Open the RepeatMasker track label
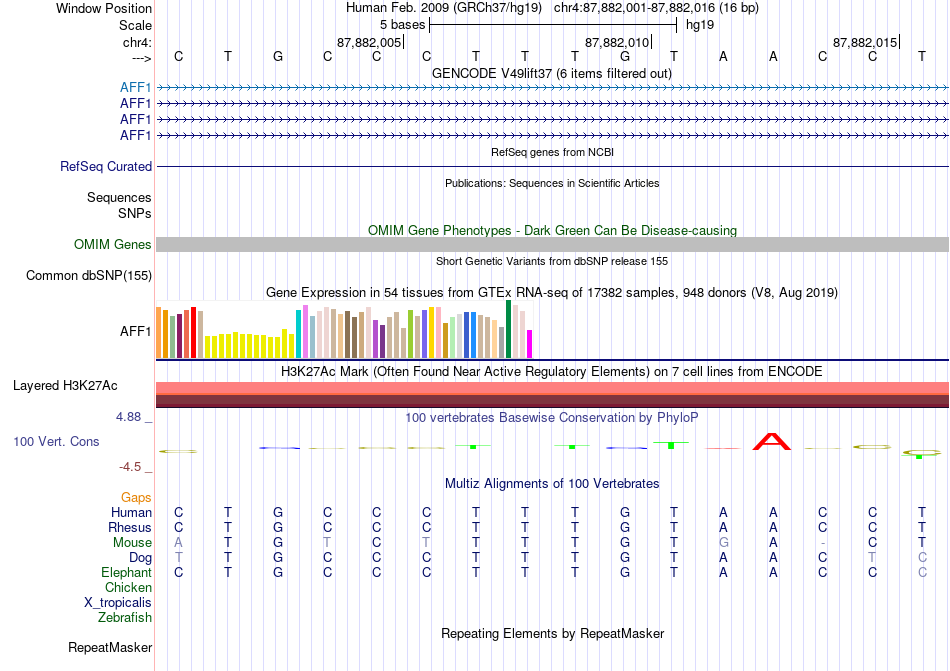The height and width of the screenshot is (671, 950). [110, 648]
